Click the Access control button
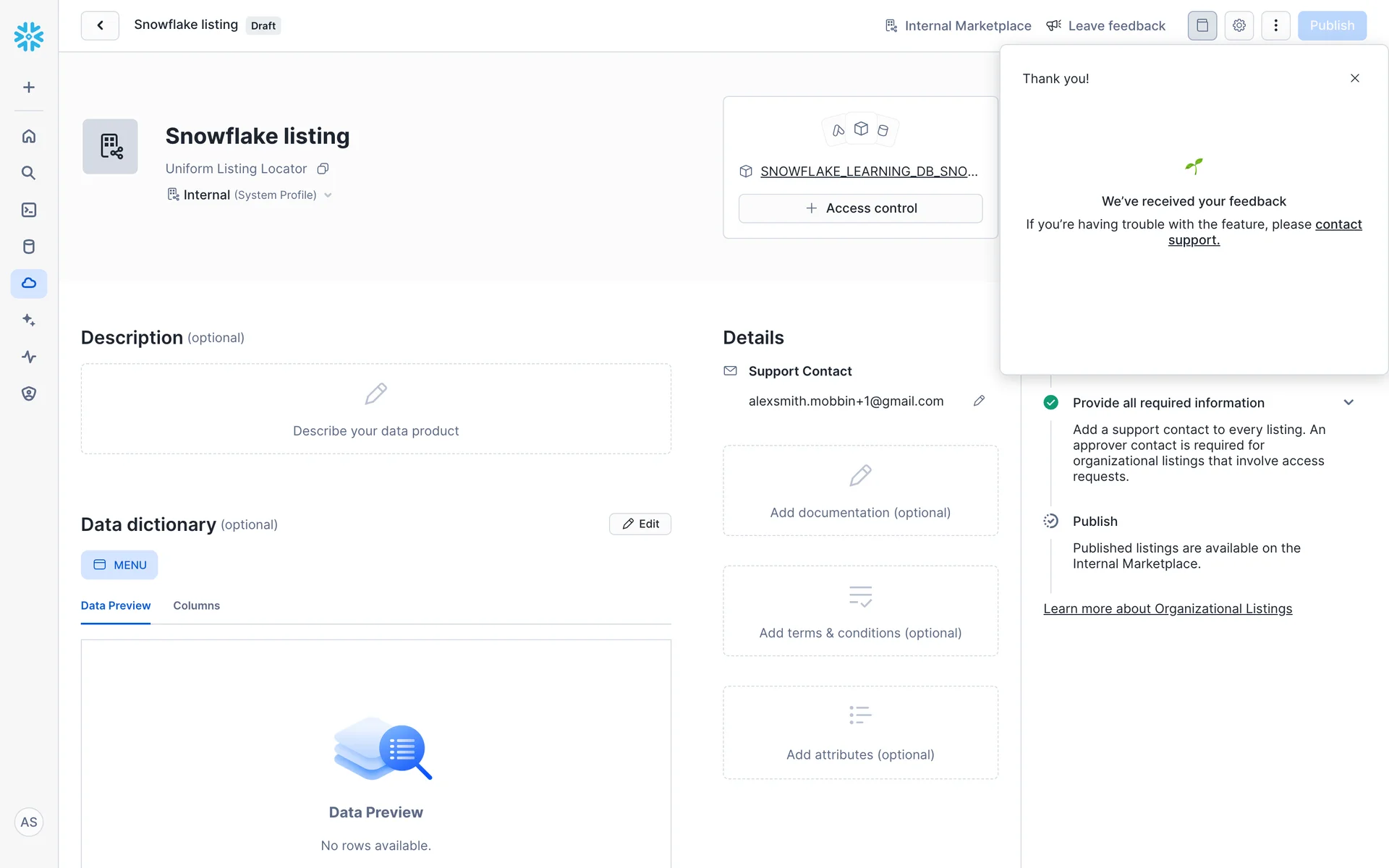Screen dimensions: 1389x868 tap(860, 208)
